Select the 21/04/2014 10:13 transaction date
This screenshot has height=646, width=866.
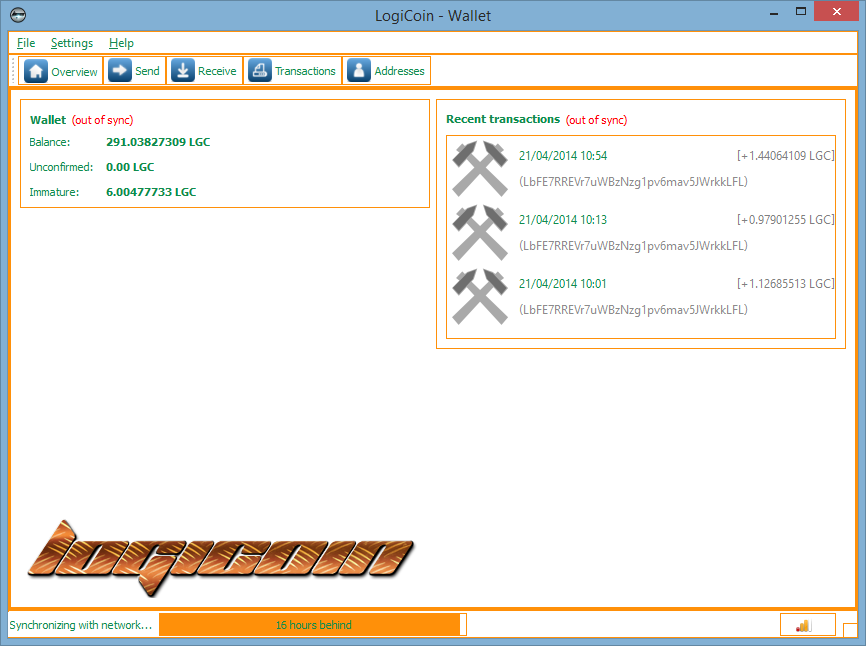tap(562, 220)
